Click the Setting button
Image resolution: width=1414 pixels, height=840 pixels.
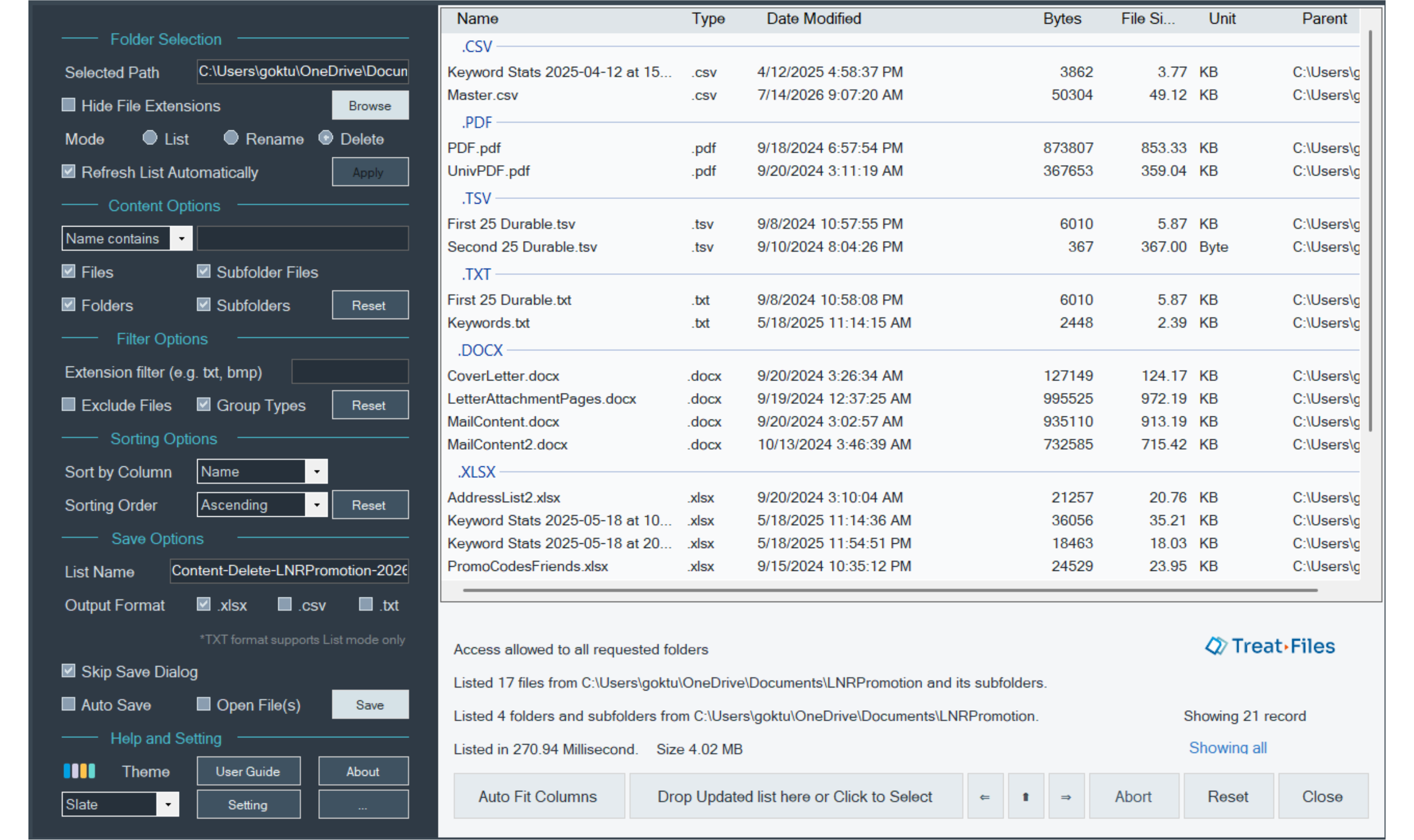[x=249, y=804]
